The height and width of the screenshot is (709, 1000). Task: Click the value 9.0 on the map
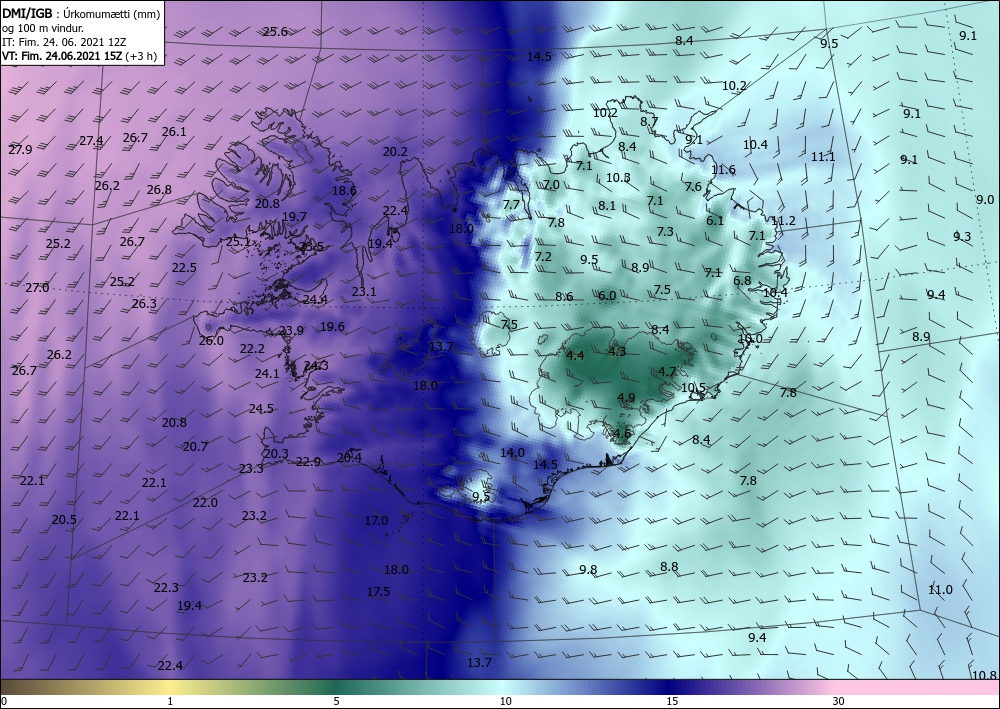pyautogui.click(x=985, y=200)
